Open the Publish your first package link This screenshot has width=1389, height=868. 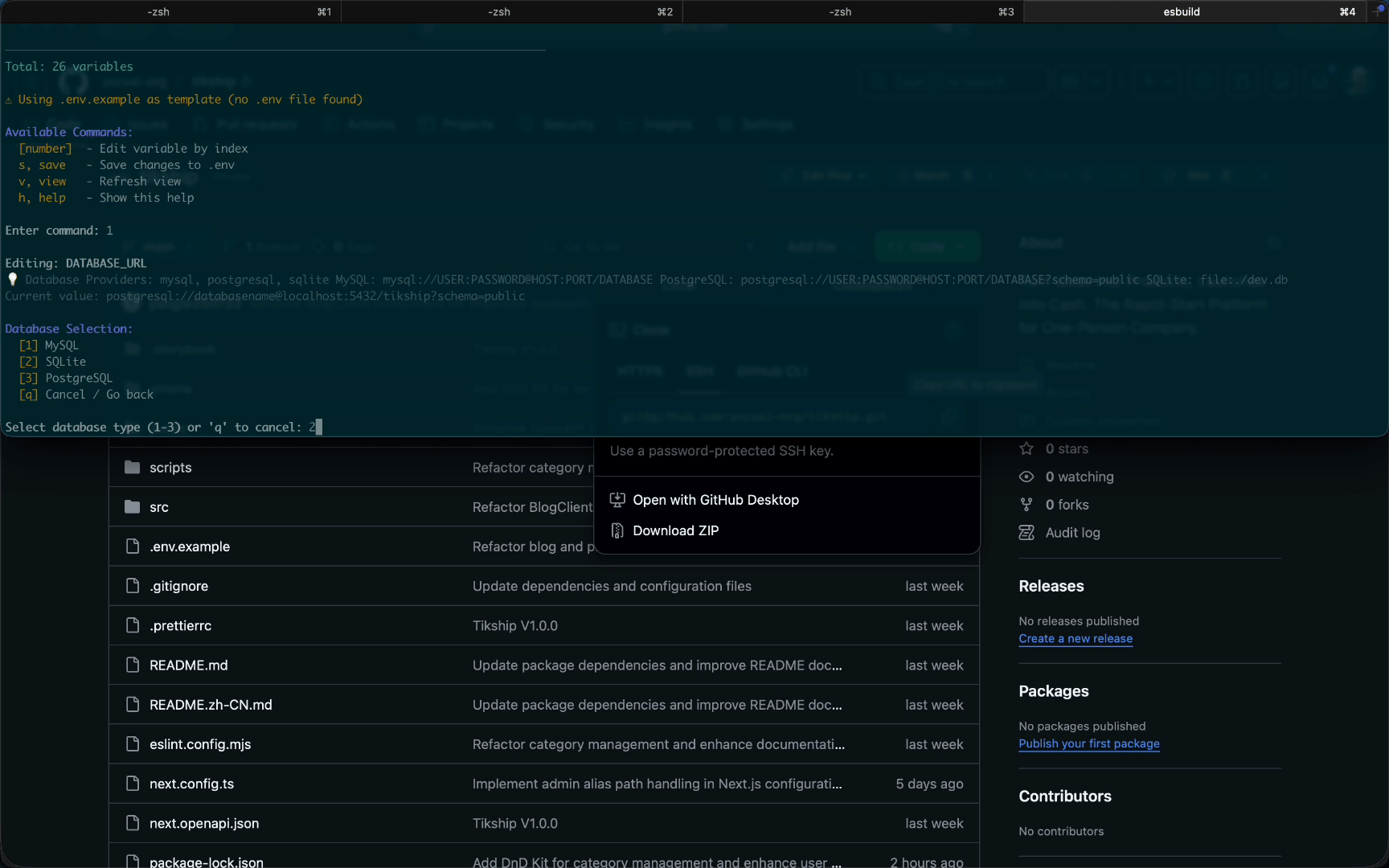(x=1089, y=744)
